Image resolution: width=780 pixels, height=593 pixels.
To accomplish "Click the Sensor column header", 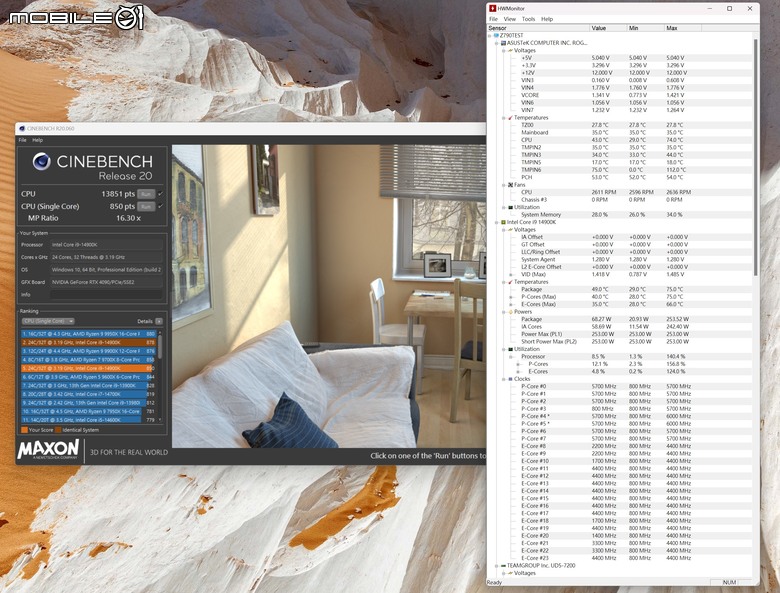I will tap(538, 28).
